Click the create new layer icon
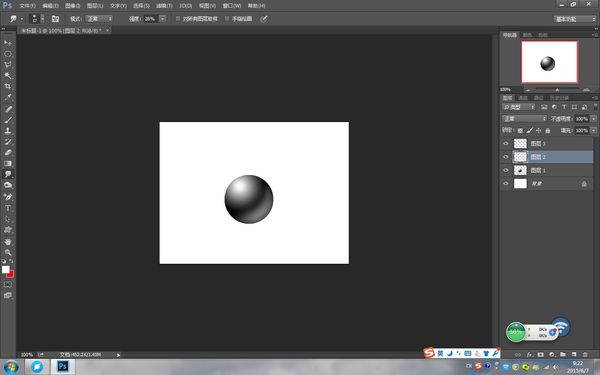The image size is (600, 375). click(574, 355)
